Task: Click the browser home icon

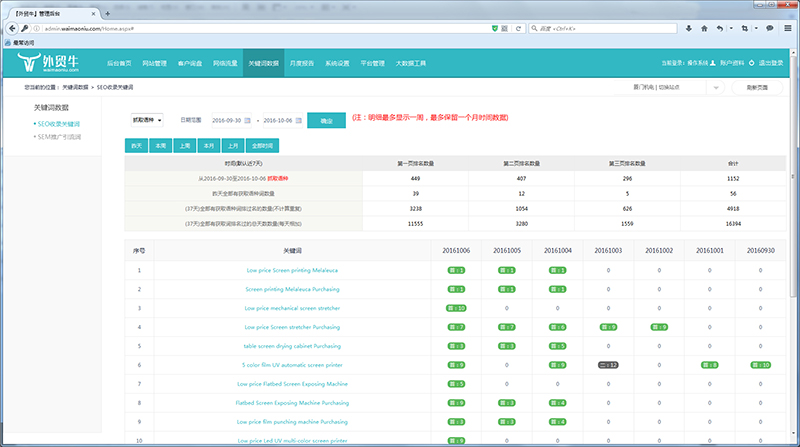Action: (x=706, y=30)
